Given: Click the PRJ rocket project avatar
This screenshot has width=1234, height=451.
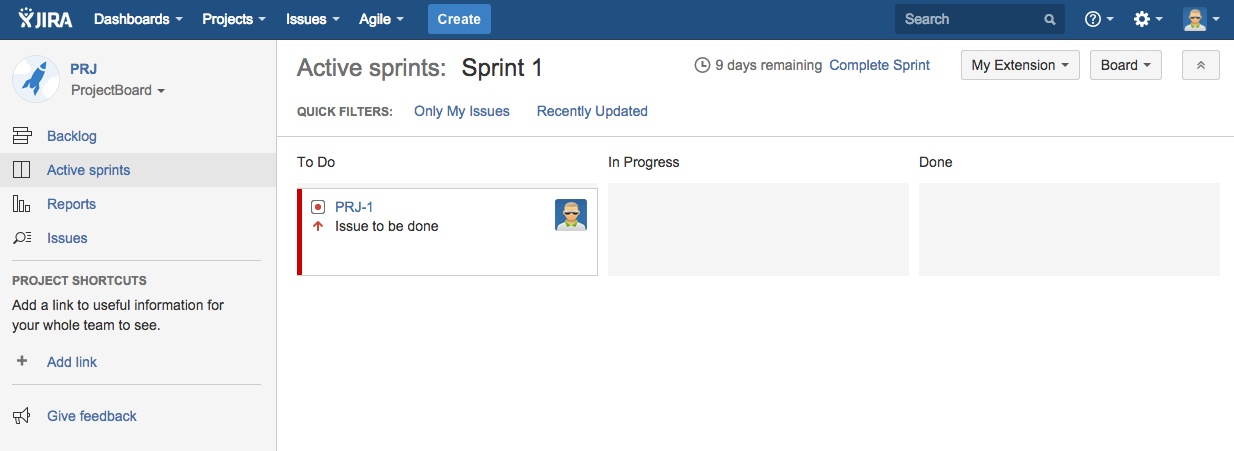Looking at the screenshot, I should (36, 79).
